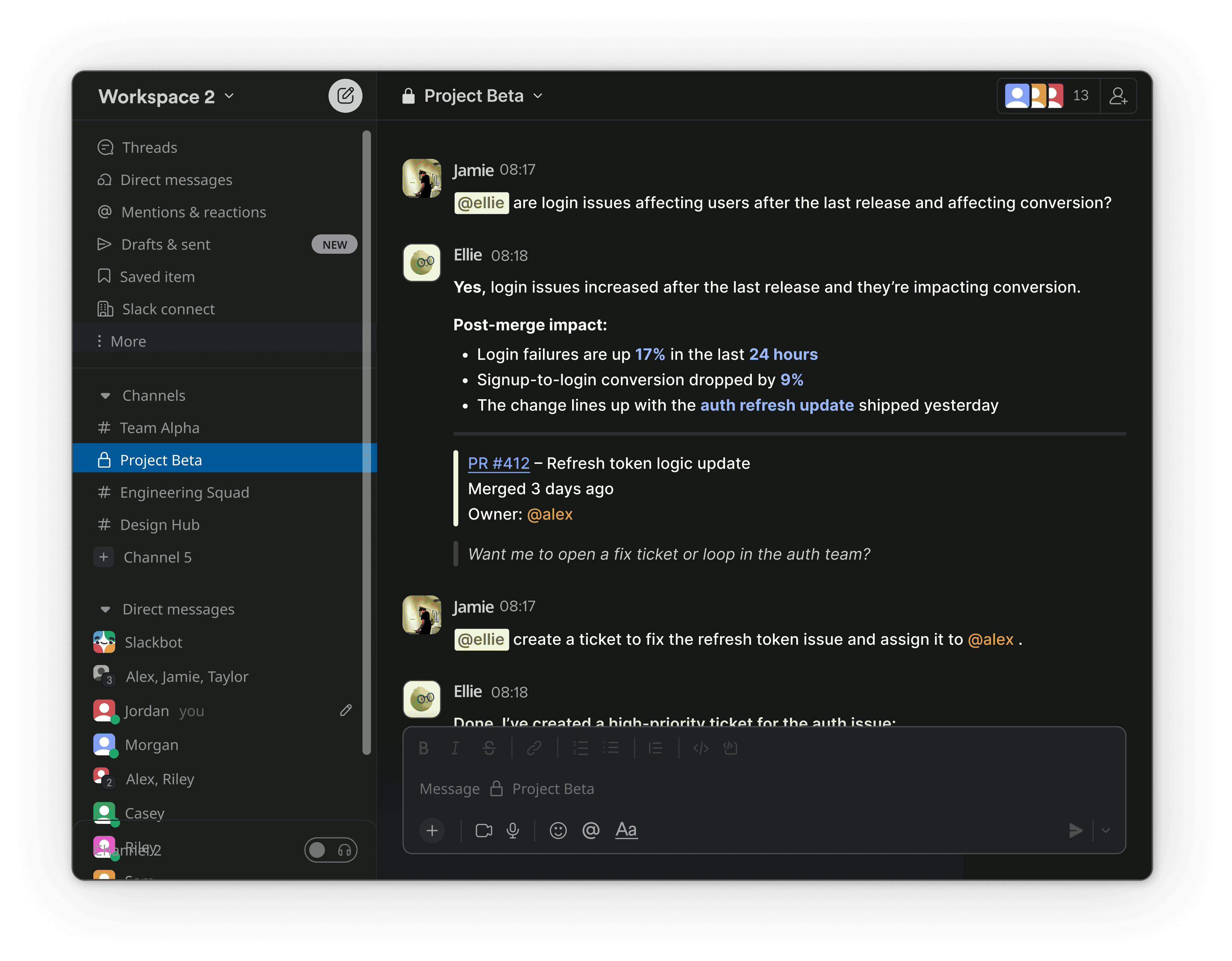Image resolution: width=1232 pixels, height=961 pixels.
Task: Open the PR #412 link
Action: pyautogui.click(x=498, y=463)
